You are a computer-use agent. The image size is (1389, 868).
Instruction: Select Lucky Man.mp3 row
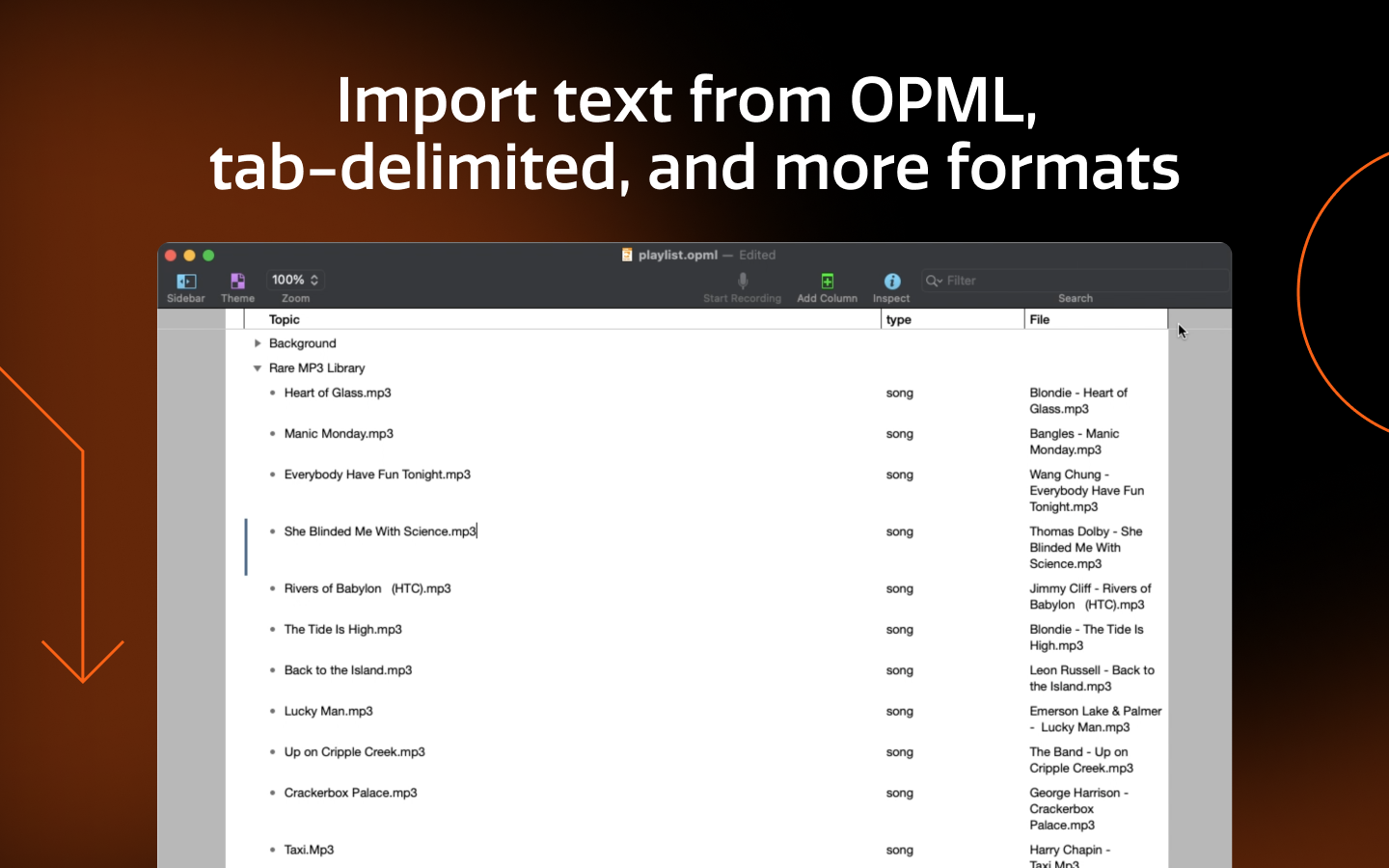(329, 711)
